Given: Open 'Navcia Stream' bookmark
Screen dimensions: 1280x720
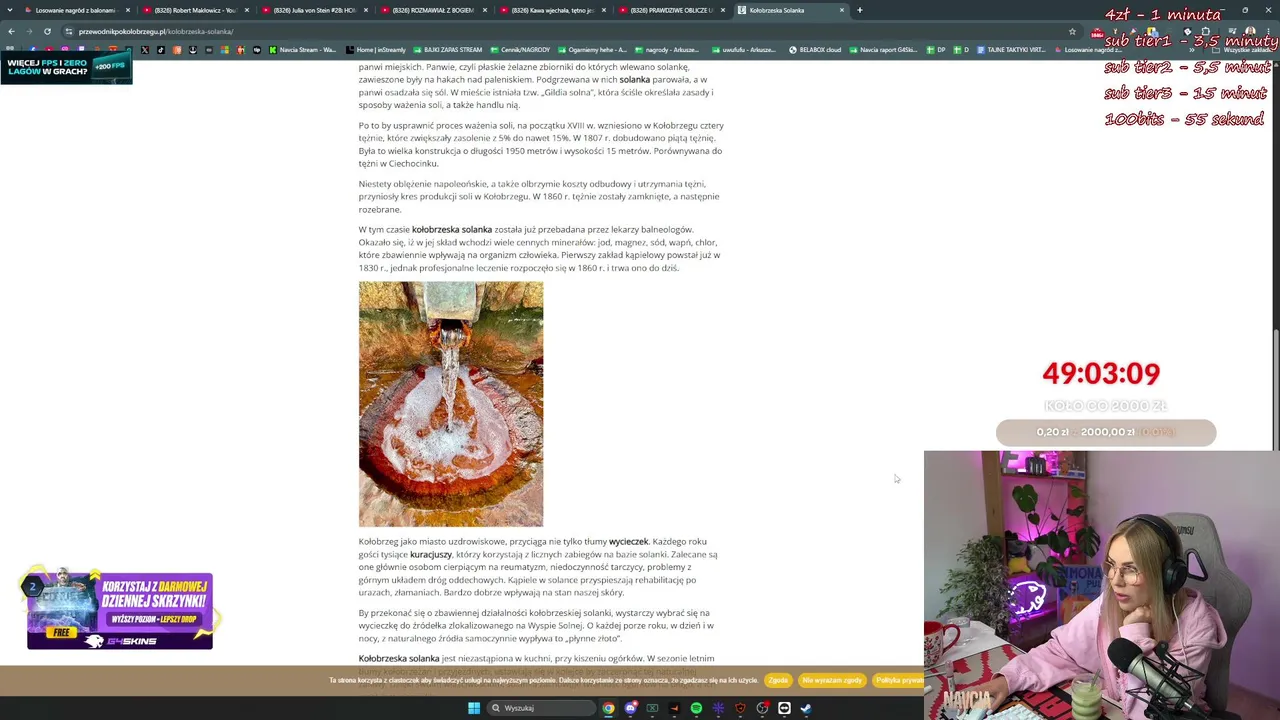Looking at the screenshot, I should click(x=302, y=49).
